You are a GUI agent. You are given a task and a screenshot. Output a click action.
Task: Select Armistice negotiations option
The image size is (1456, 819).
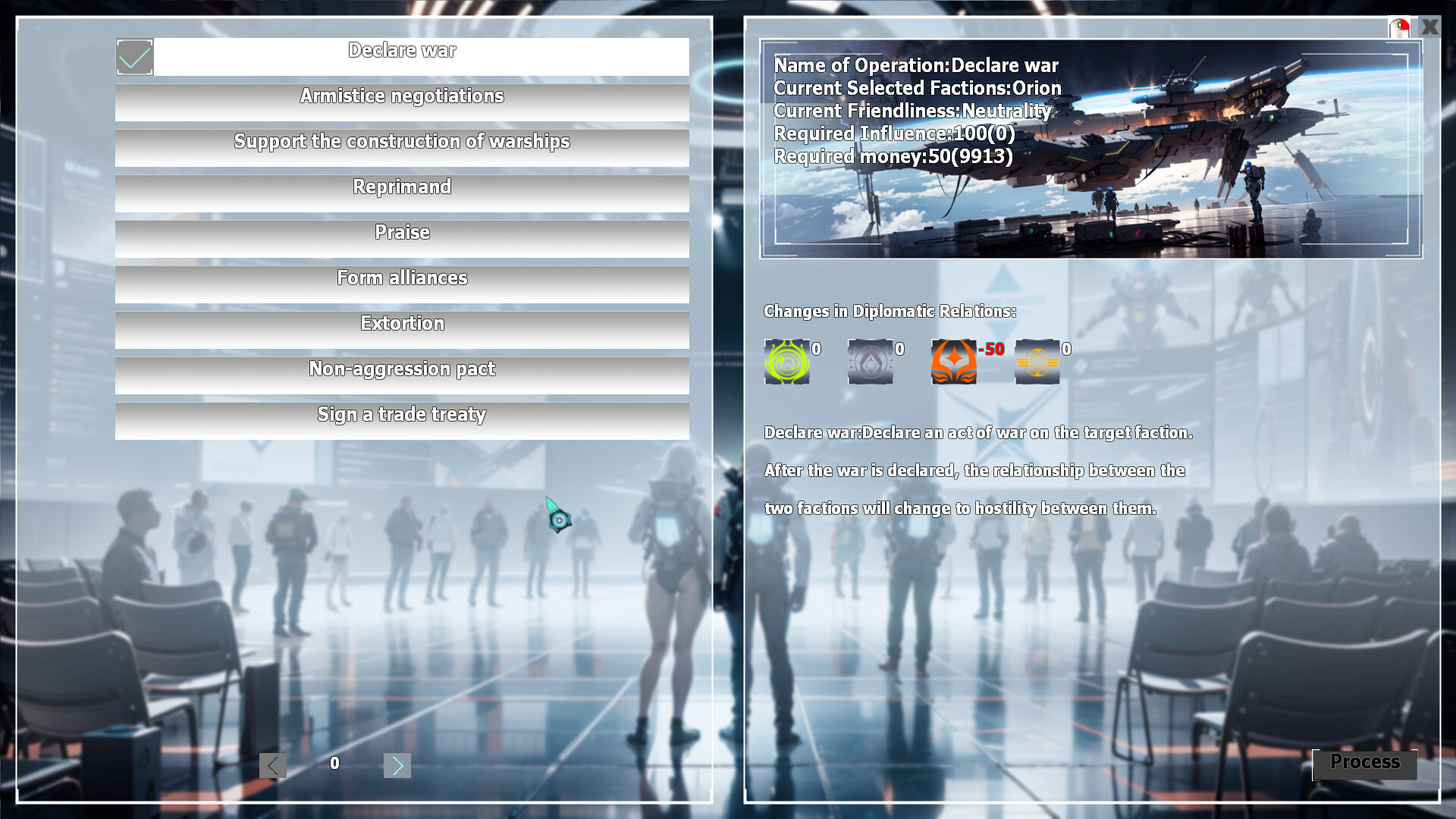point(402,102)
